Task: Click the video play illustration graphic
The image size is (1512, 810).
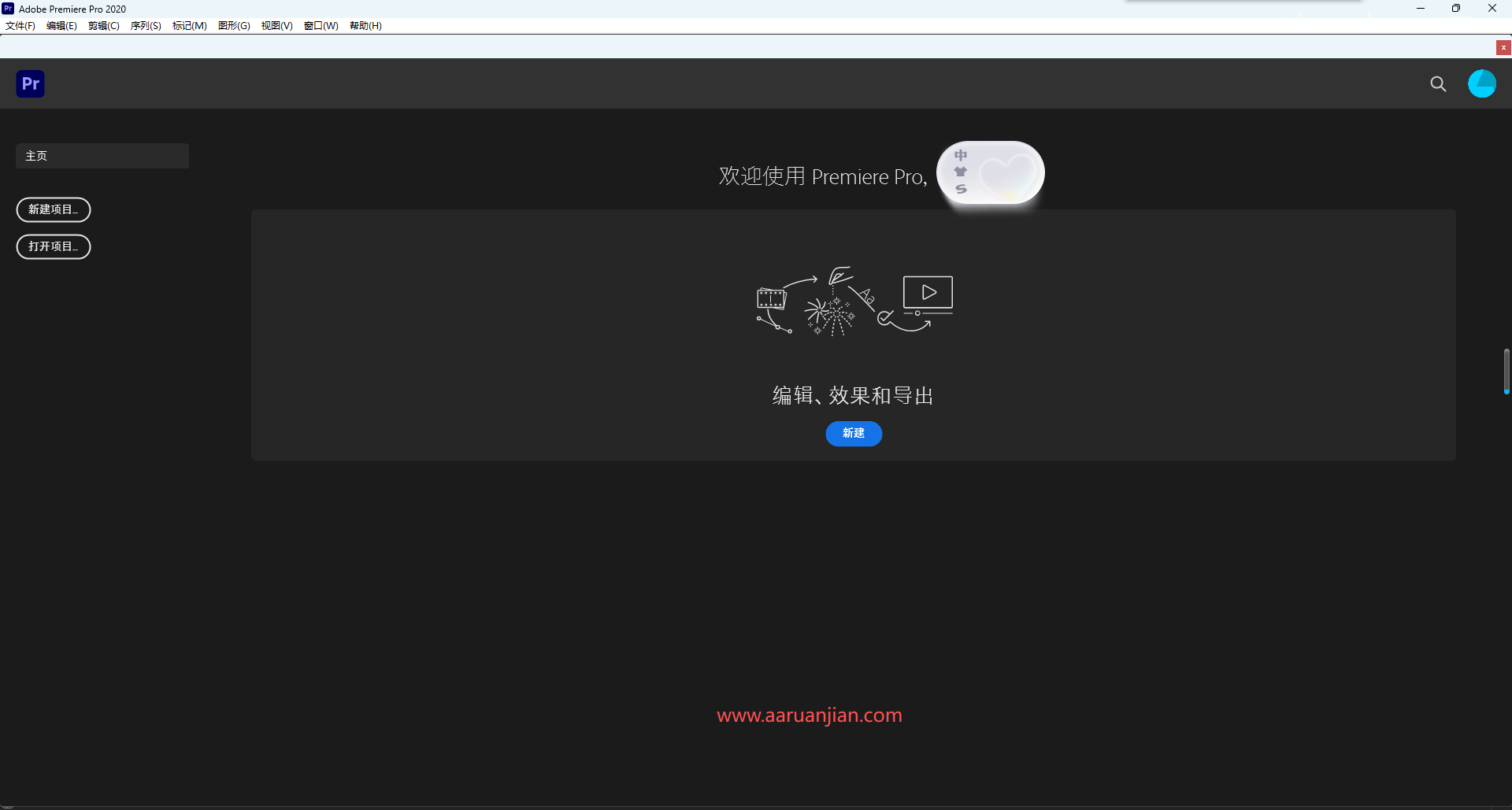Action: (x=927, y=293)
